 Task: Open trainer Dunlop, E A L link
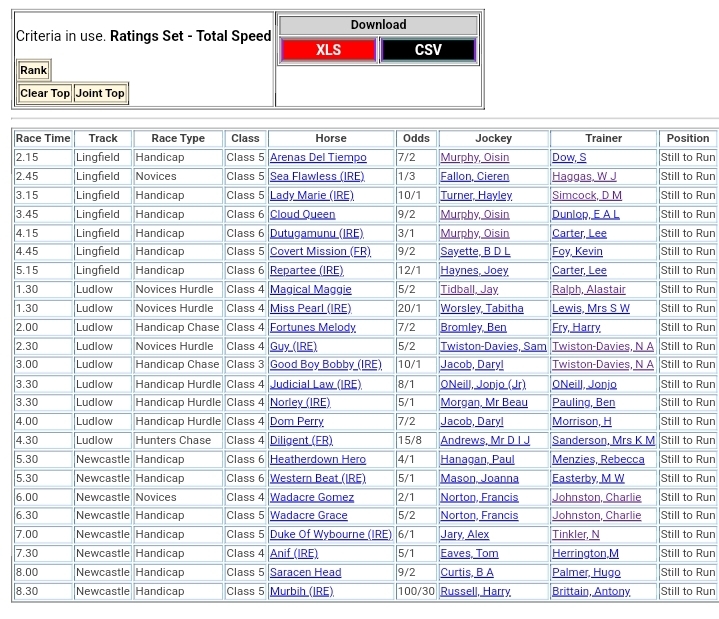click(585, 214)
